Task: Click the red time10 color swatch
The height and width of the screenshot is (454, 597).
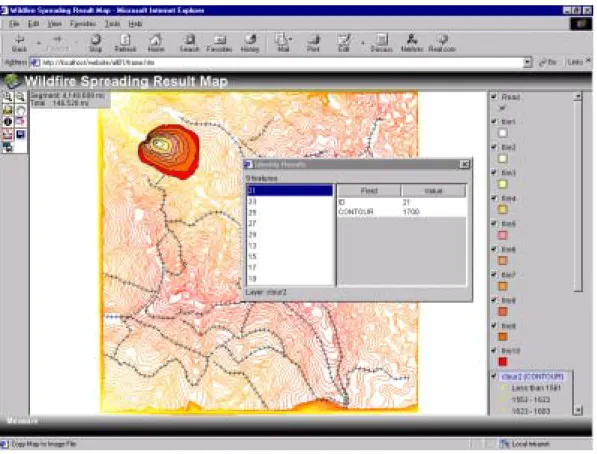Action: pos(503,361)
